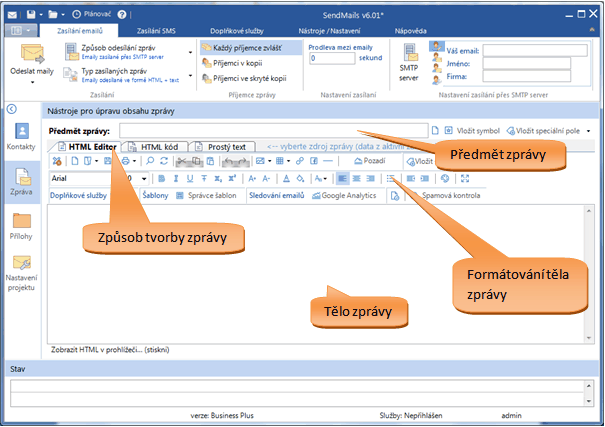Click the SMTP server icon
This screenshot has width=605, height=427.
(x=411, y=59)
